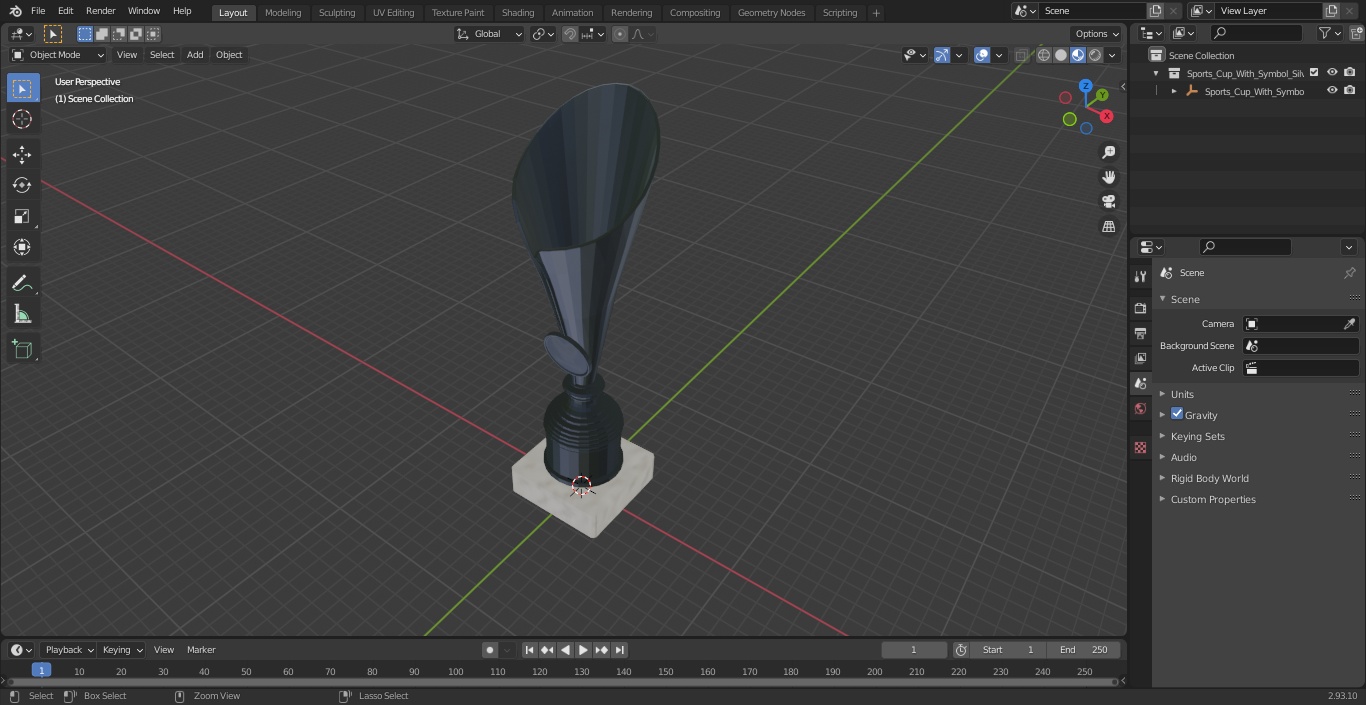Choose the Annotate pencil tool
The image size is (1366, 705).
(22, 284)
